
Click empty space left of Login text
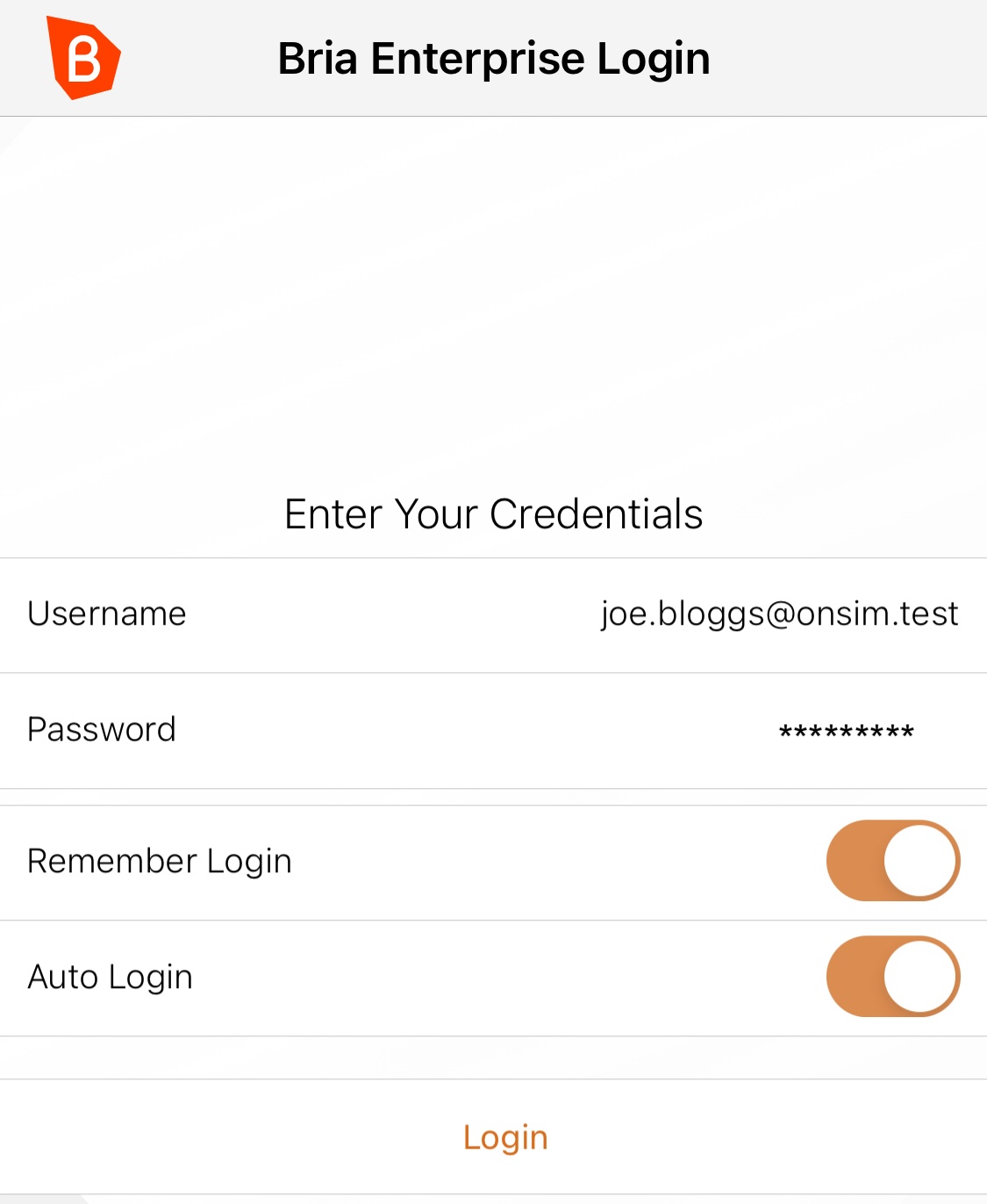click(x=228, y=1136)
